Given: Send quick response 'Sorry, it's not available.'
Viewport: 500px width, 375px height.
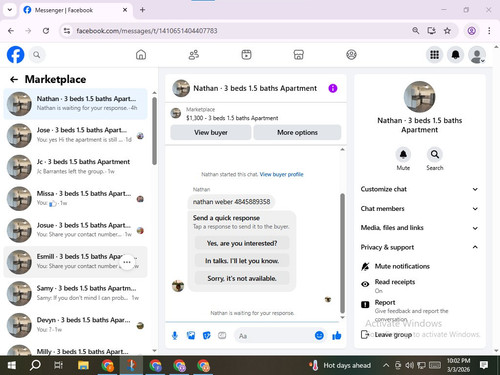Looking at the screenshot, I should tap(242, 278).
